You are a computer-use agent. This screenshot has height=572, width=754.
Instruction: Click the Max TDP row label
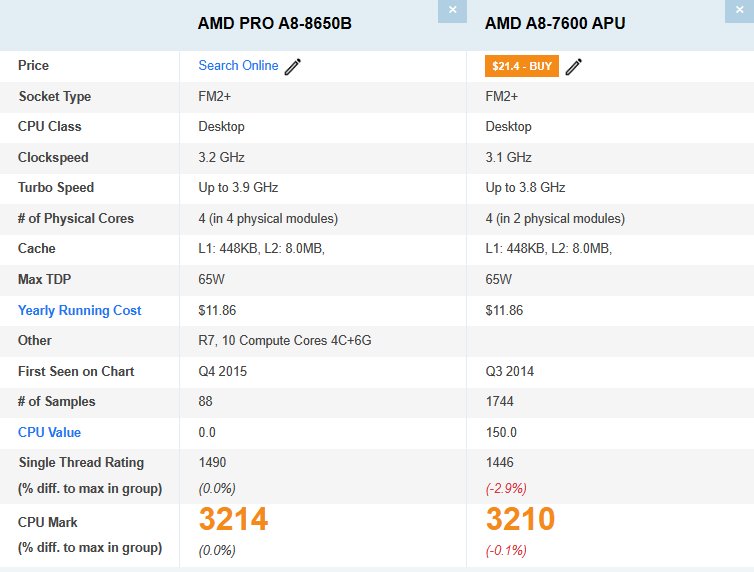44,279
